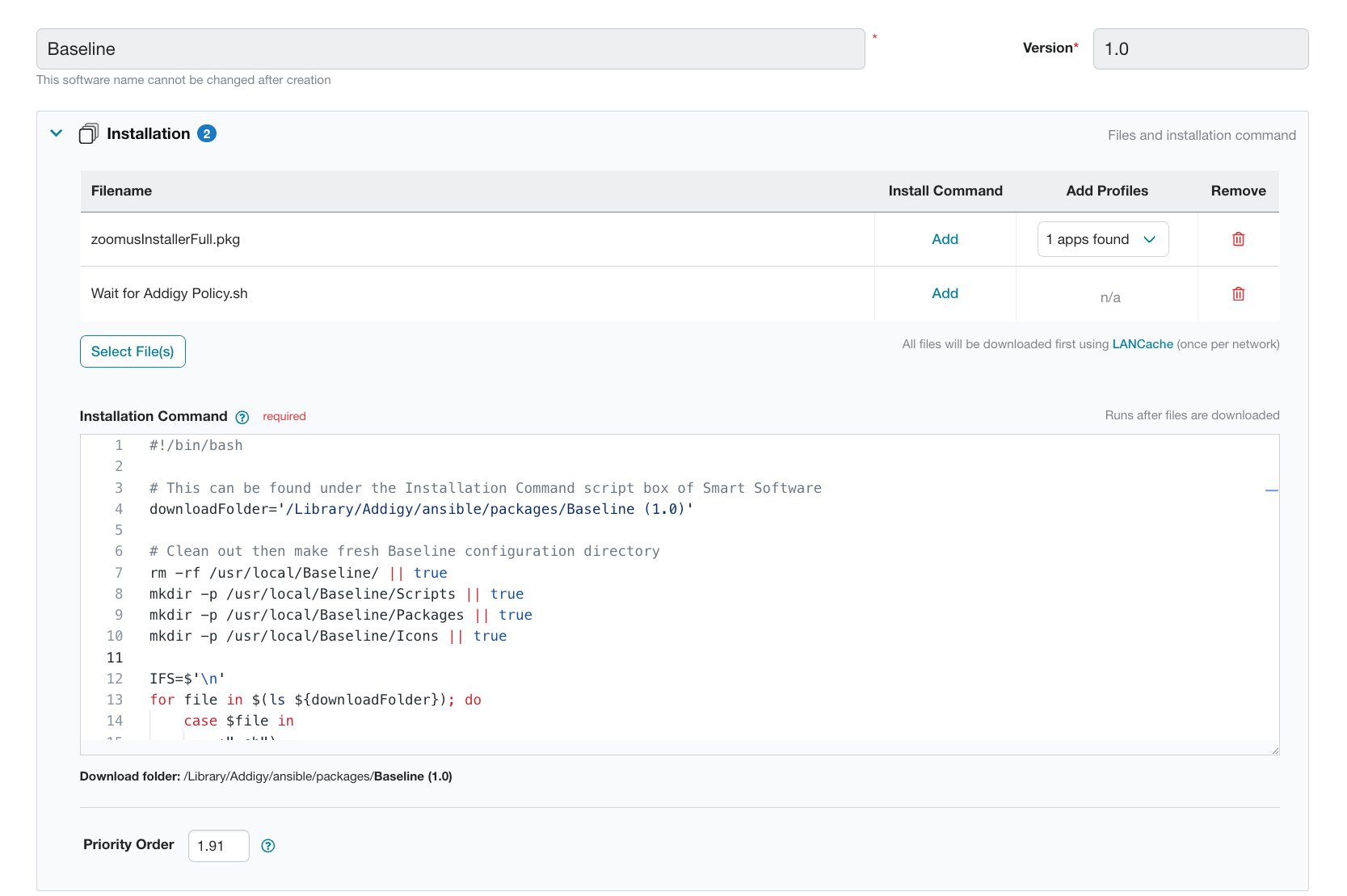The image size is (1347, 896).
Task: Click the 'rm -rf /usr/local/Baseline/' code line
Action: coord(298,573)
